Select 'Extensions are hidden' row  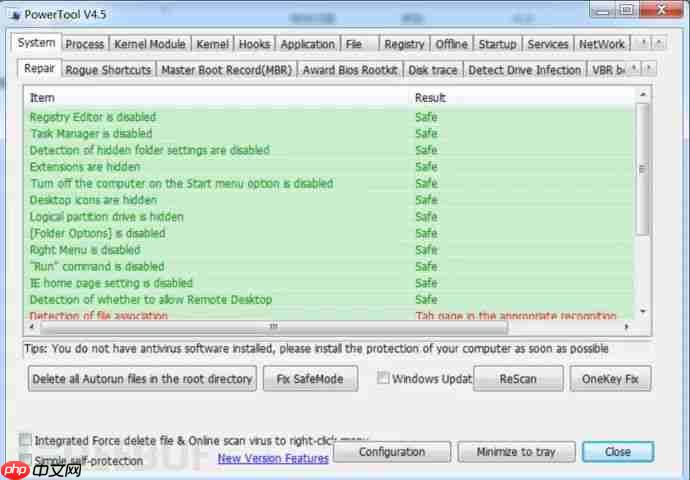329,167
